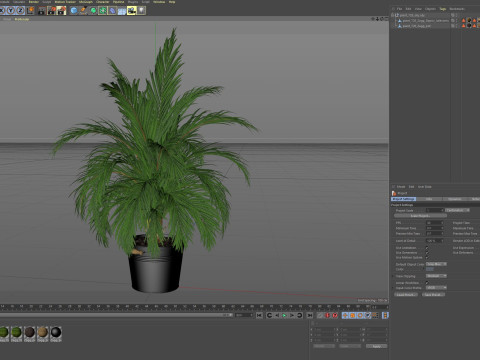Toggle the Use Animation checkbox

427,248
